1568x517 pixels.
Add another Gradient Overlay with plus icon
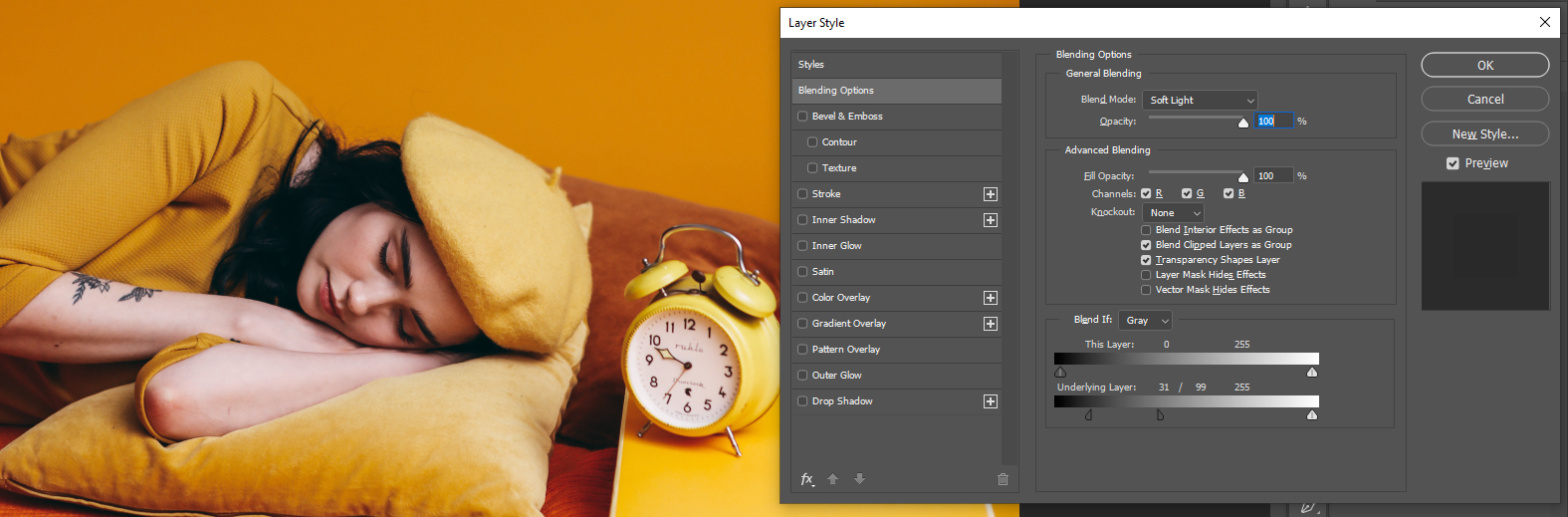991,324
